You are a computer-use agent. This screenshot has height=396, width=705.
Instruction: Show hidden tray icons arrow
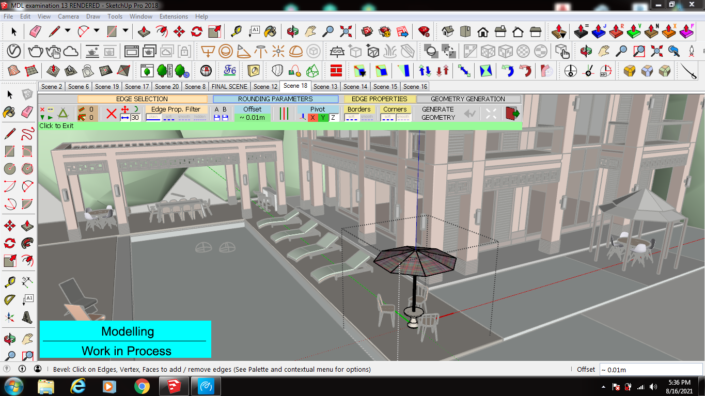603,387
